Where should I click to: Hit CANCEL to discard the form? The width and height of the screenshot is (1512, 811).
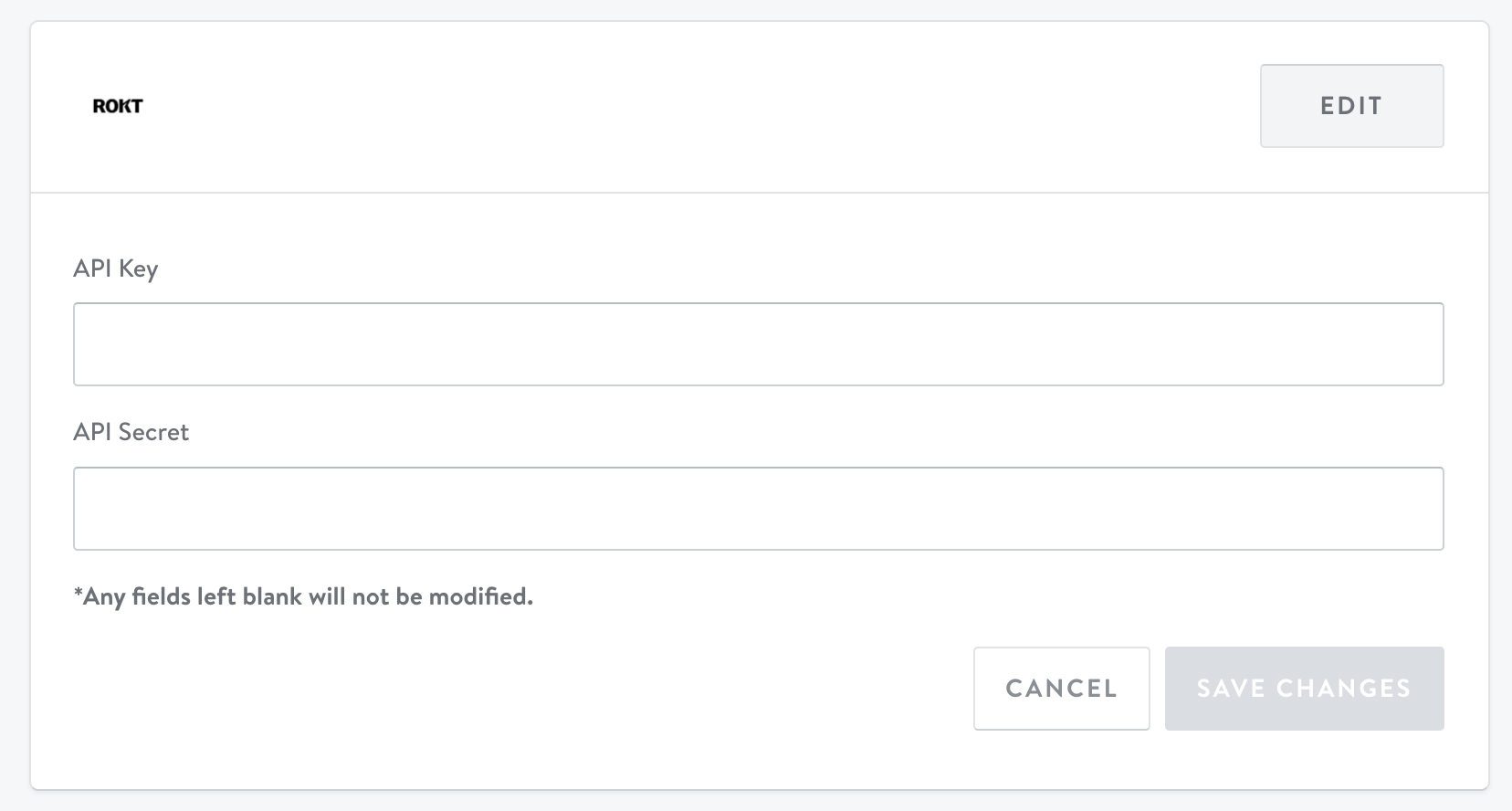pyautogui.click(x=1061, y=689)
